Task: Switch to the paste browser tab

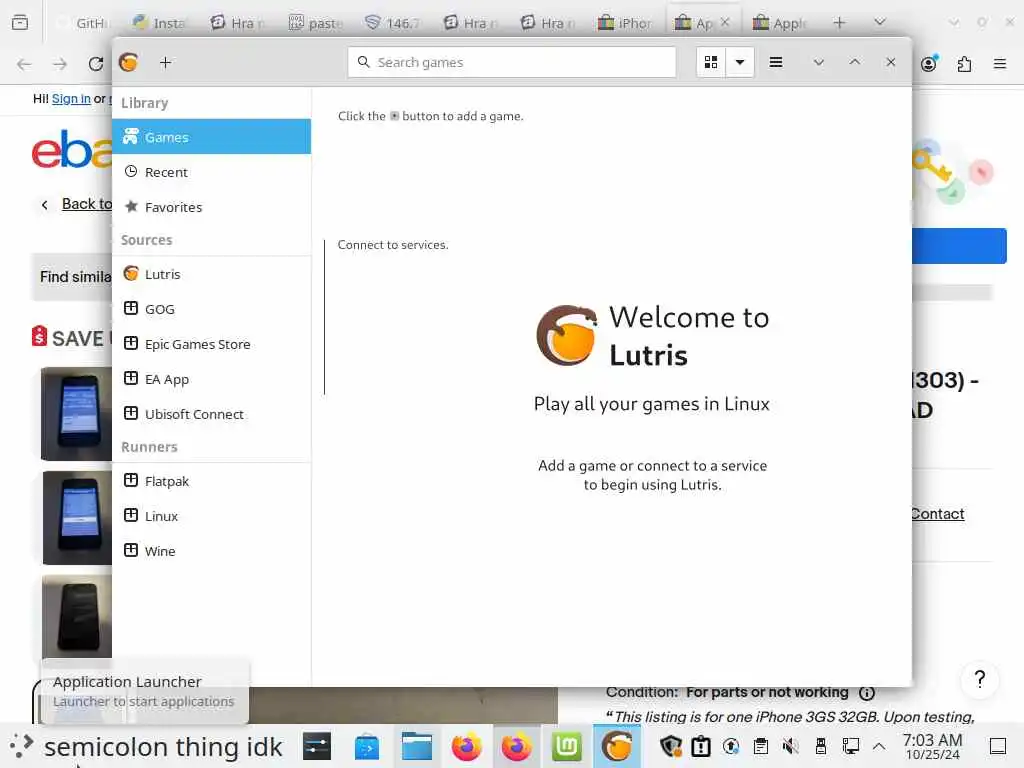Action: 315,23
